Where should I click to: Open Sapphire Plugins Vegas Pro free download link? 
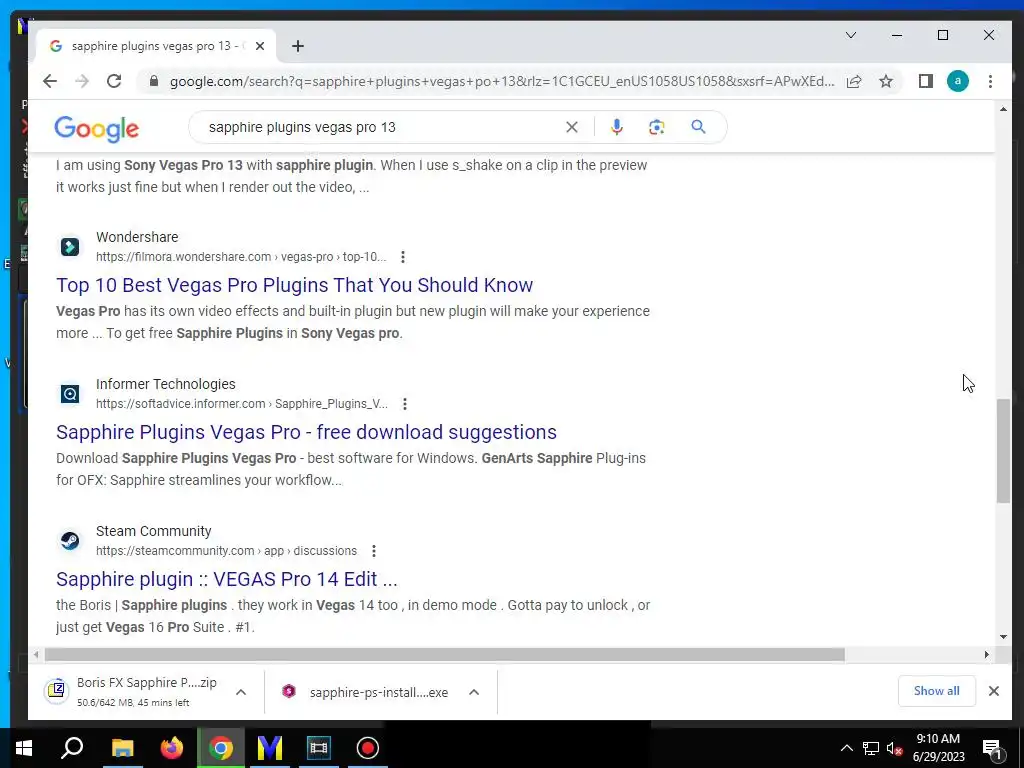pyautogui.click(x=306, y=432)
